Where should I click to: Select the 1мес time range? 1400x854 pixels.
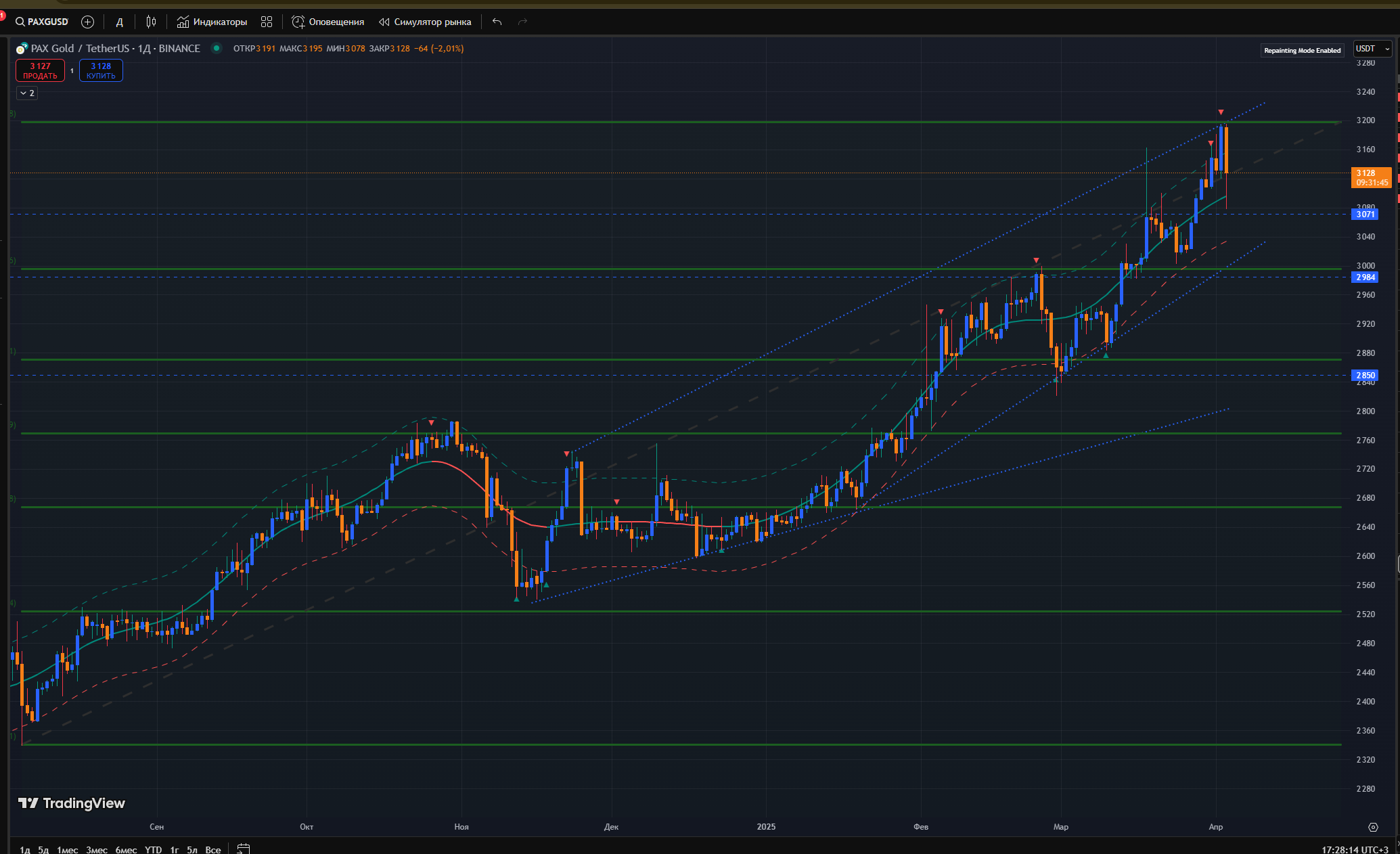tap(68, 849)
